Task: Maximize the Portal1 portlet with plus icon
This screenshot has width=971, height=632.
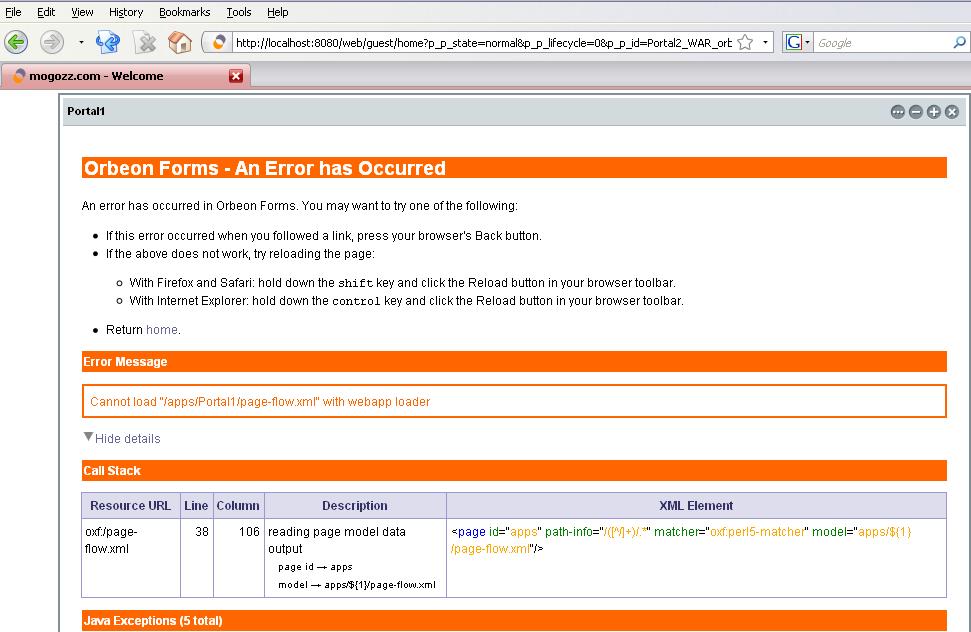Action: [933, 112]
